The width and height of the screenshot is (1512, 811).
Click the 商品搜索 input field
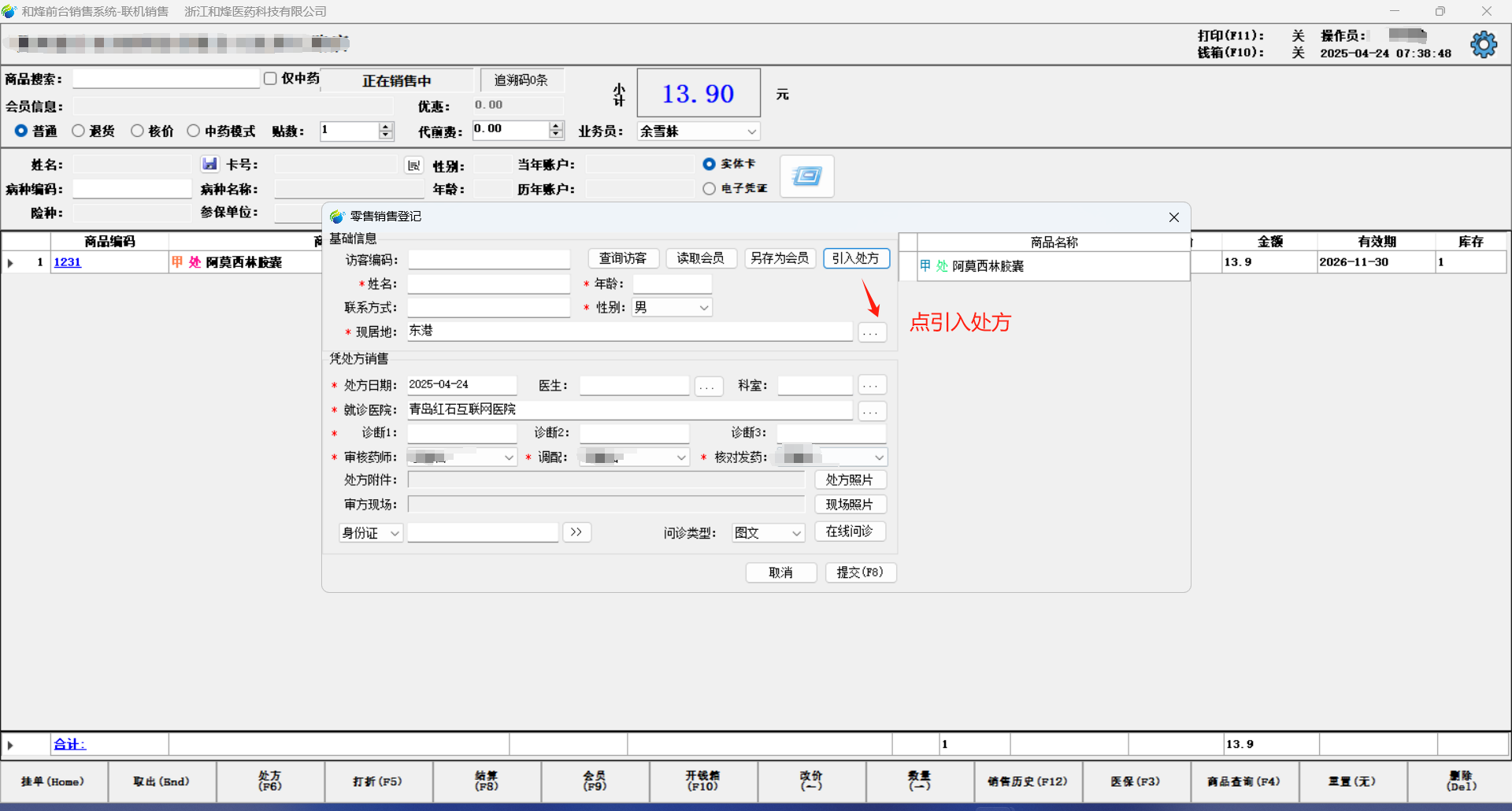tap(166, 79)
